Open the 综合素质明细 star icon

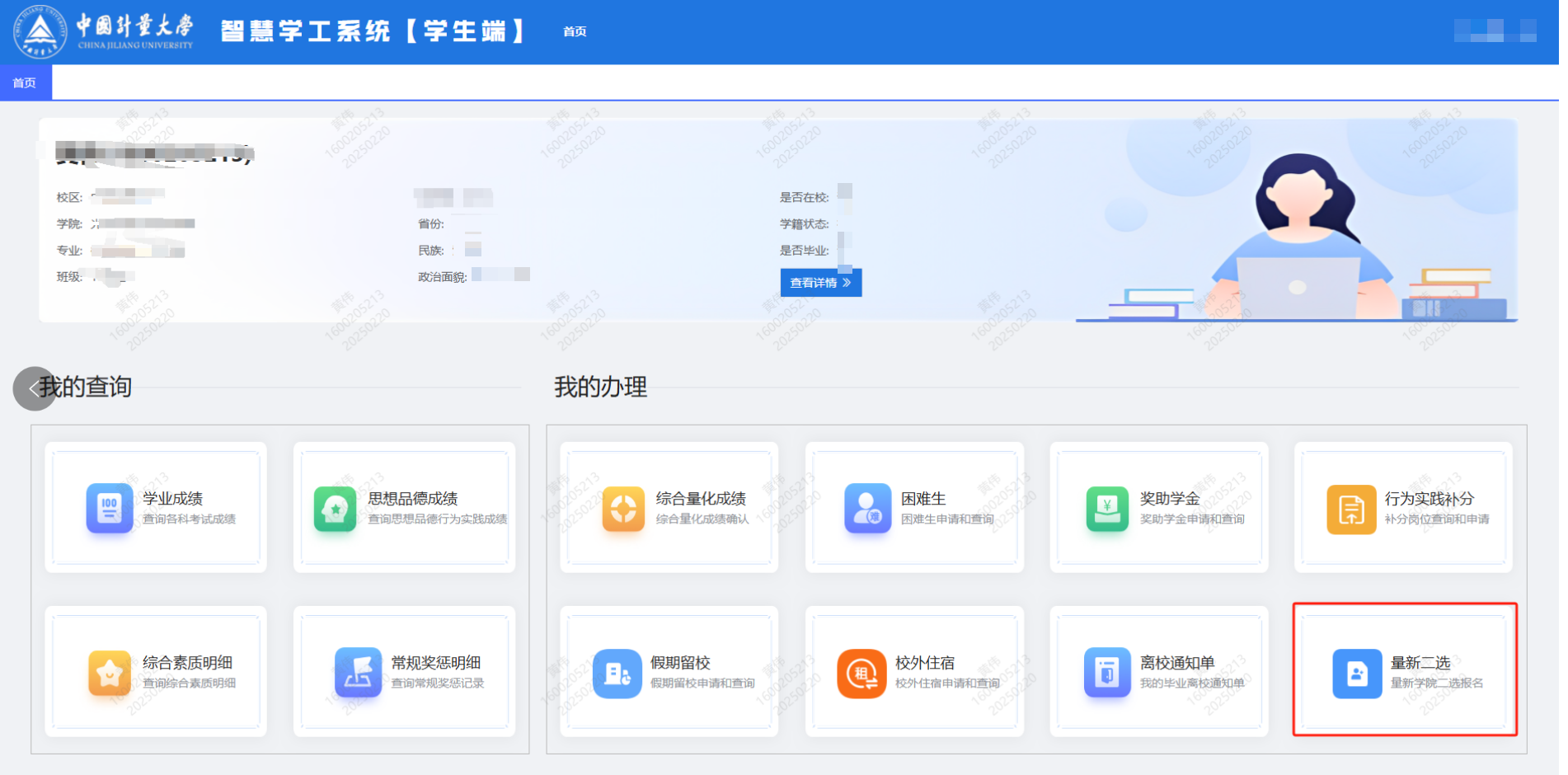[109, 673]
